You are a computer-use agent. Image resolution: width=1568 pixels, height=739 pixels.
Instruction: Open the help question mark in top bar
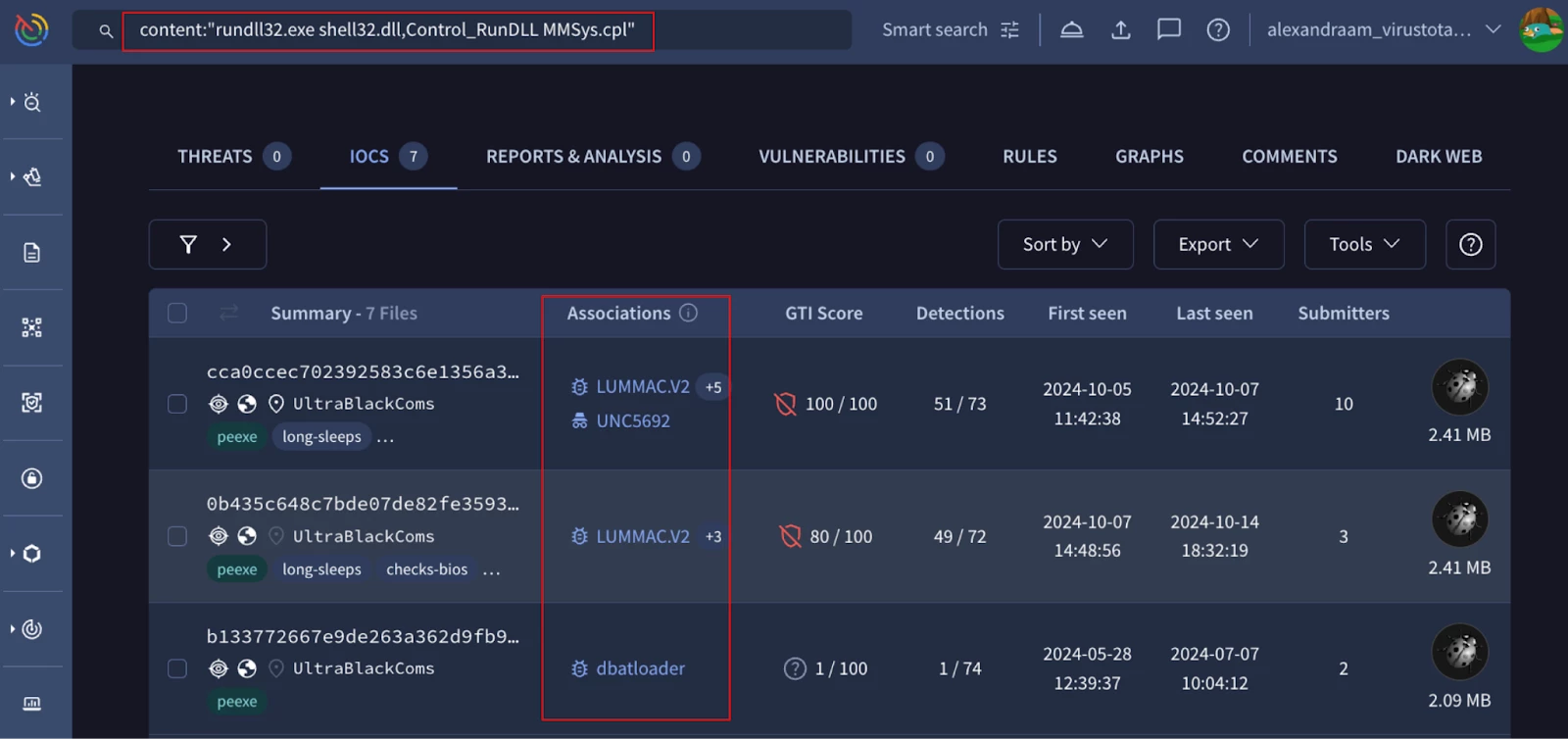click(x=1218, y=30)
